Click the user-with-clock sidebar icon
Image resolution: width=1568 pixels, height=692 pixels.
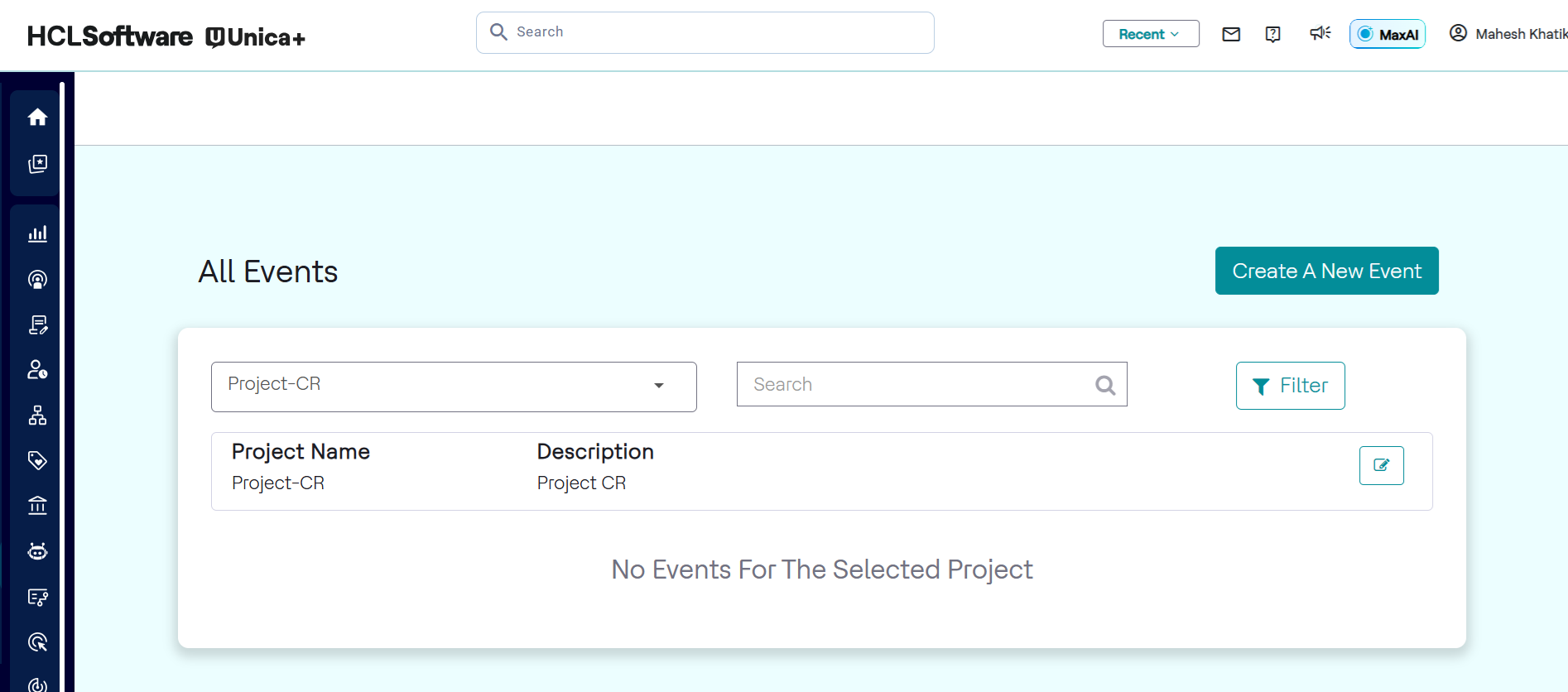[x=37, y=370]
